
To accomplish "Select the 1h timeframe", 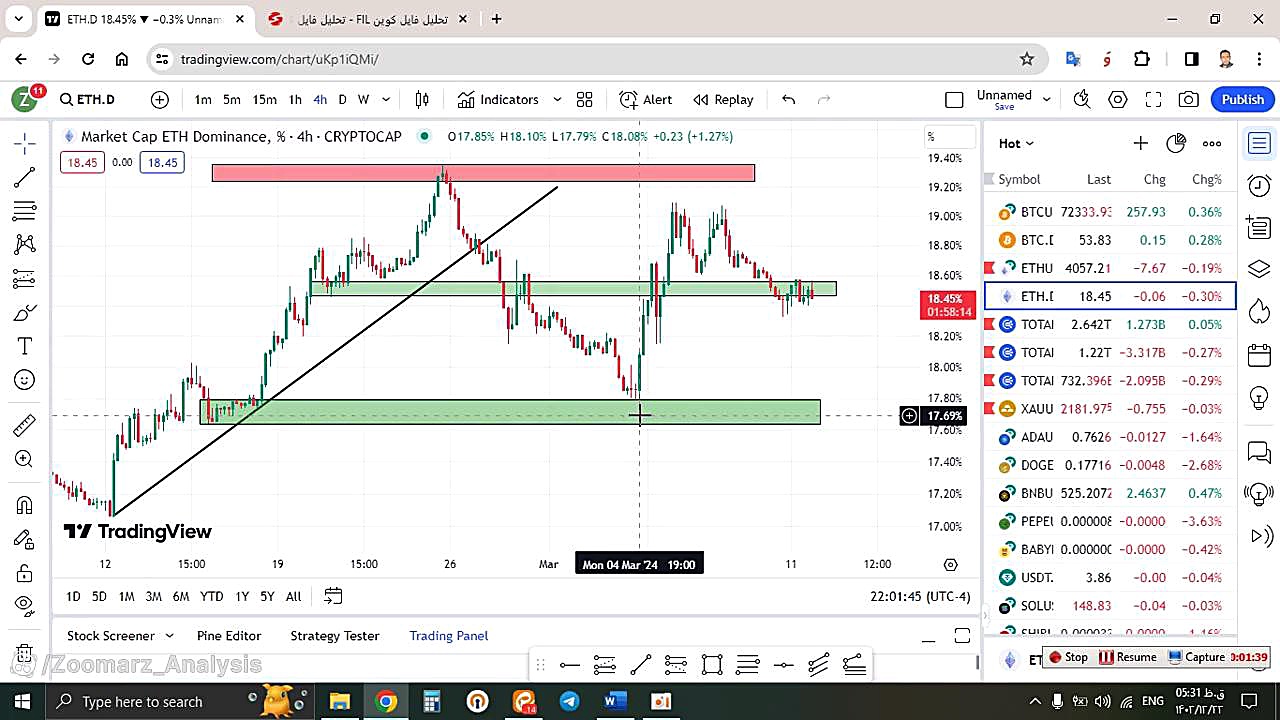I will [295, 99].
